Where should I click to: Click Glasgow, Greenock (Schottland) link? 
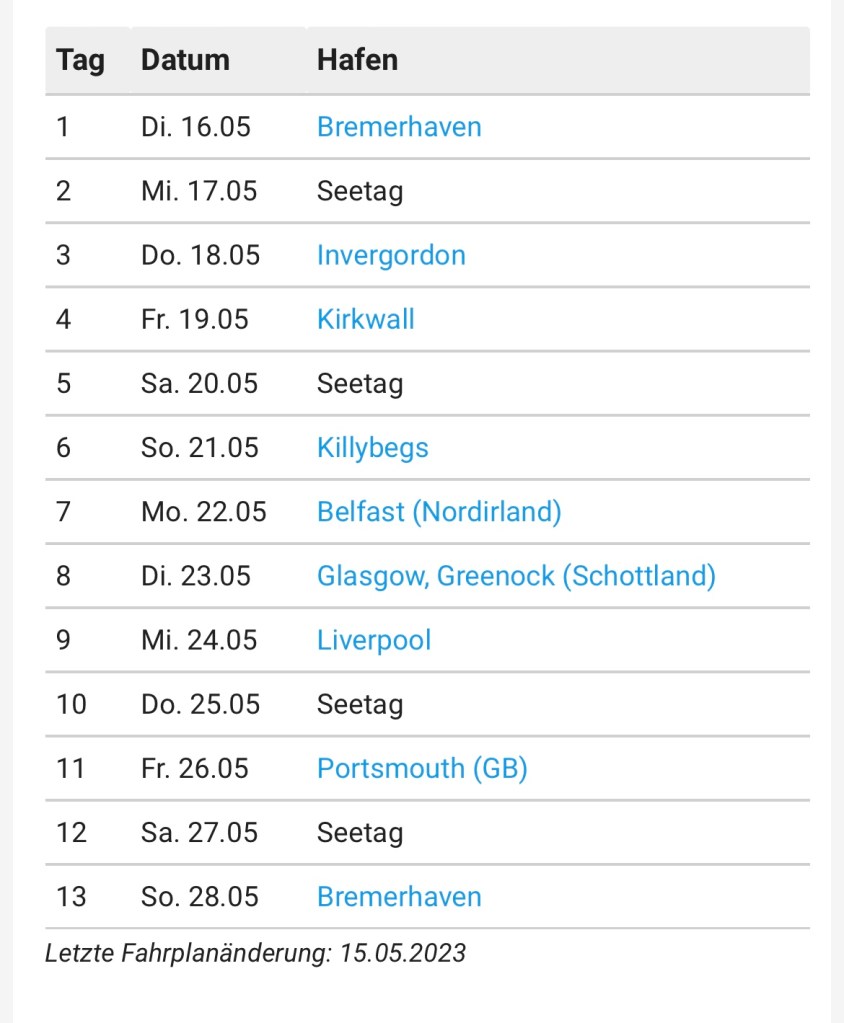(x=516, y=576)
